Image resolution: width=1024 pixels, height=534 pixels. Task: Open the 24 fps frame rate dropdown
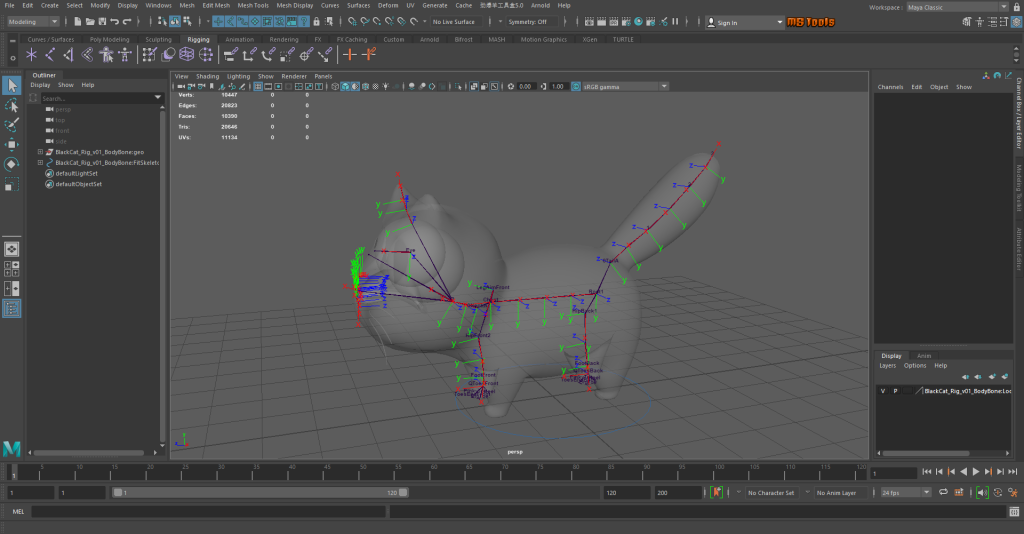(x=905, y=492)
